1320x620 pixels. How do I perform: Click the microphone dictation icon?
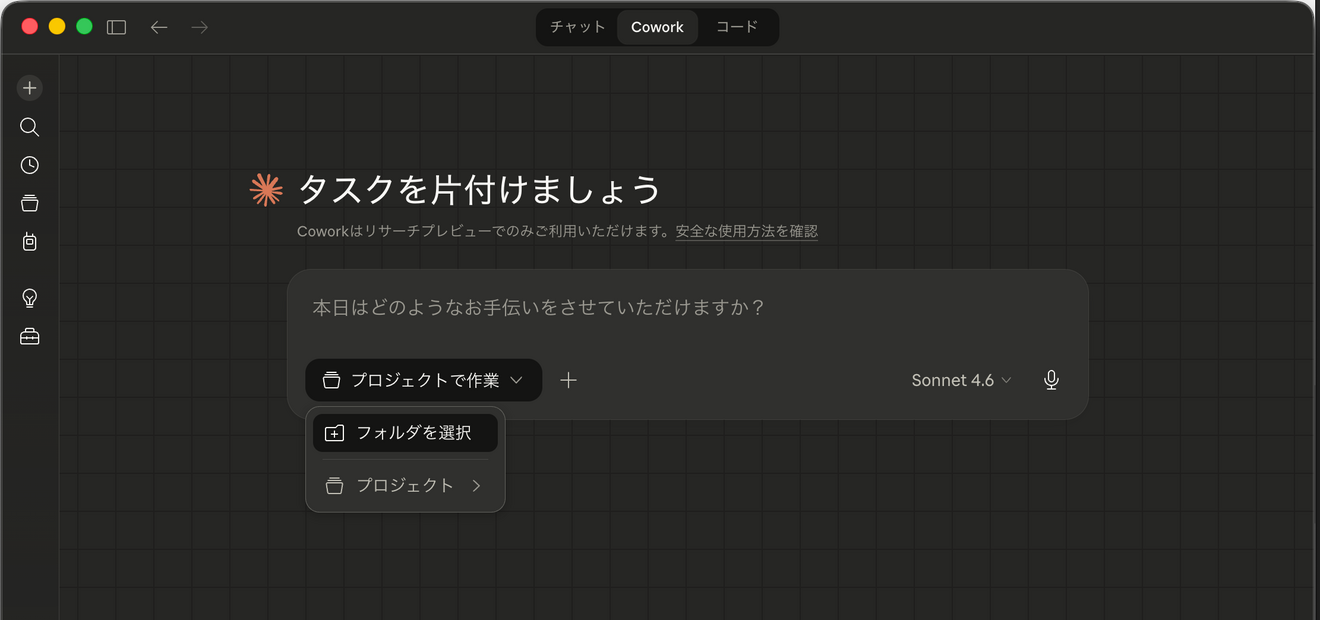pos(1051,380)
